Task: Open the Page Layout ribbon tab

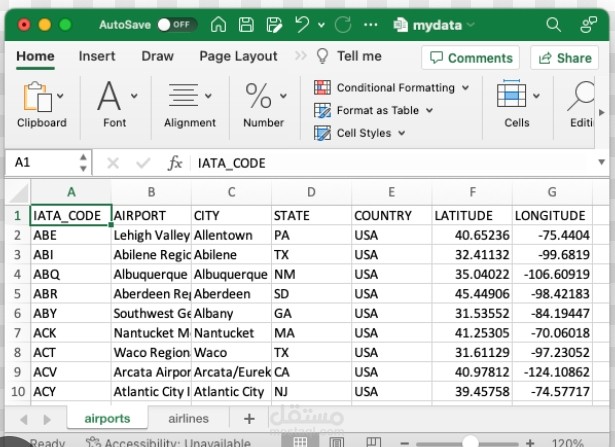Action: point(238,56)
